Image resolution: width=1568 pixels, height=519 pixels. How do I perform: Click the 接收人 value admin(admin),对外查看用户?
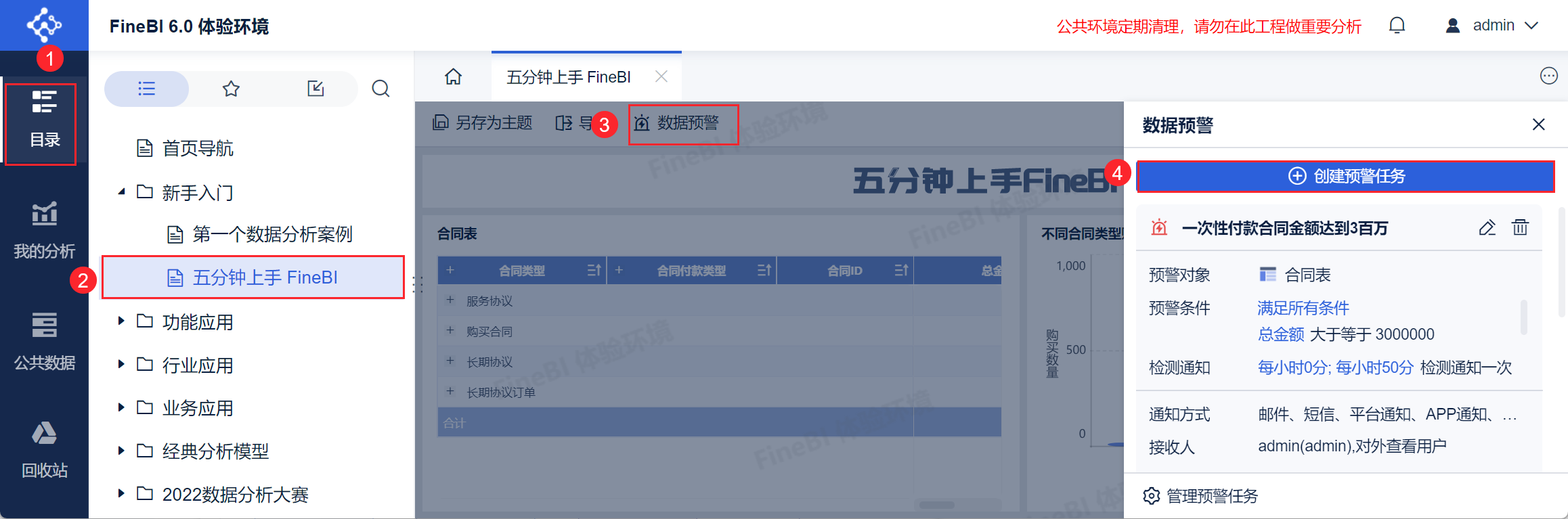(1352, 447)
